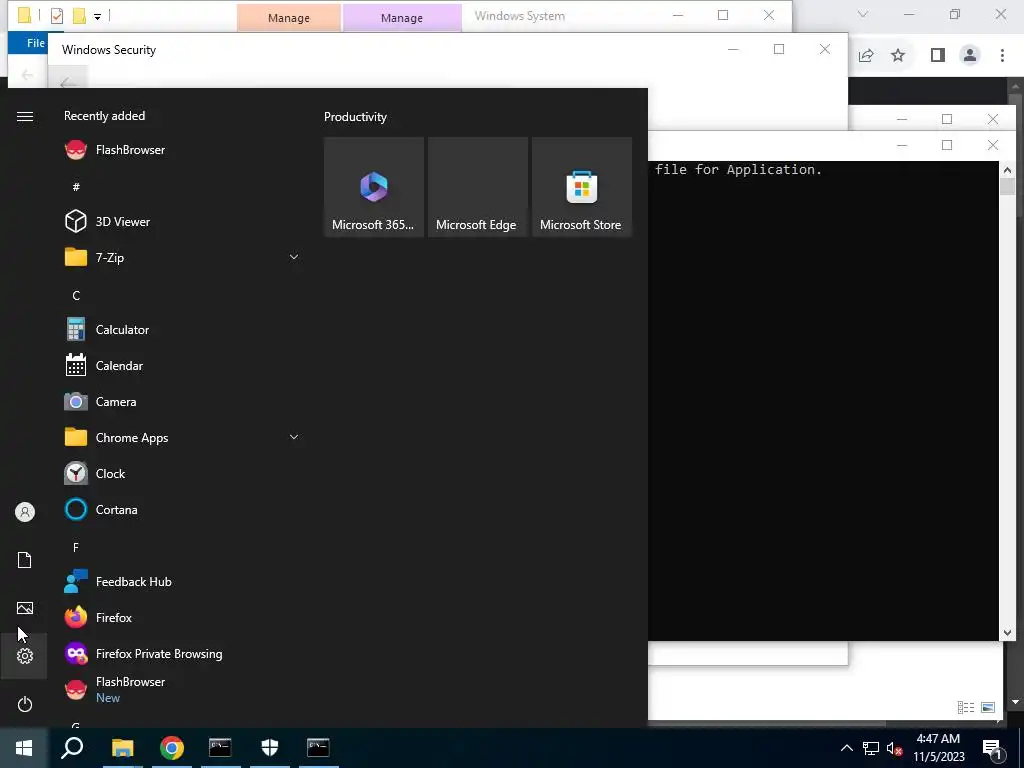Jump to the # letter heading in app list

tap(76, 187)
